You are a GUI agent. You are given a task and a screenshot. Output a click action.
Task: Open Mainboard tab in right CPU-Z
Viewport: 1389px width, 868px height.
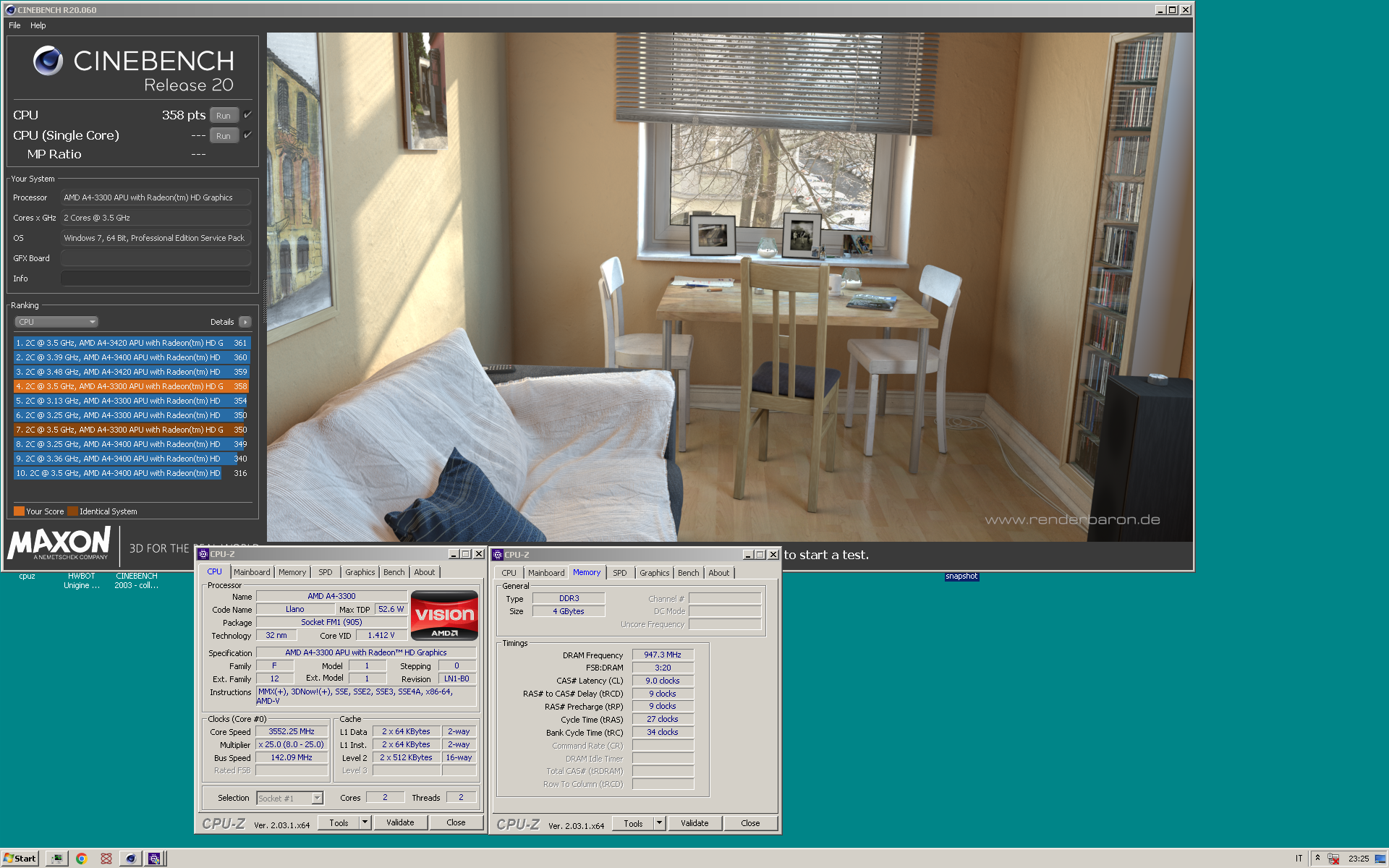(546, 573)
